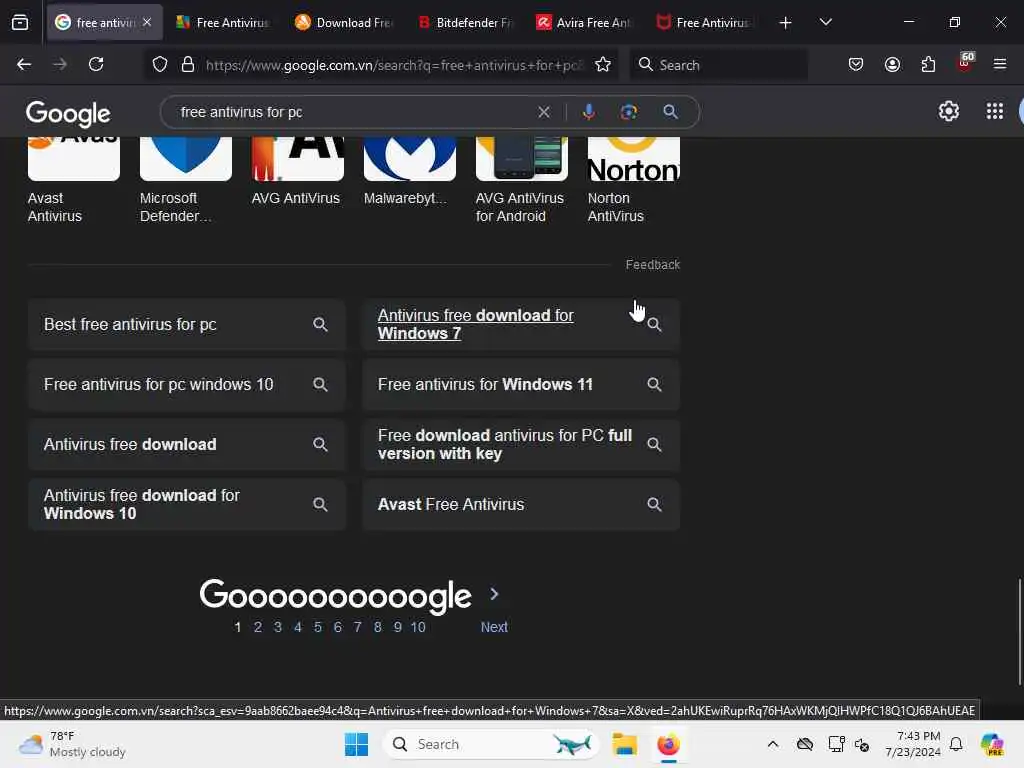Clear the Google search query
This screenshot has height=768, width=1024.
(543, 112)
